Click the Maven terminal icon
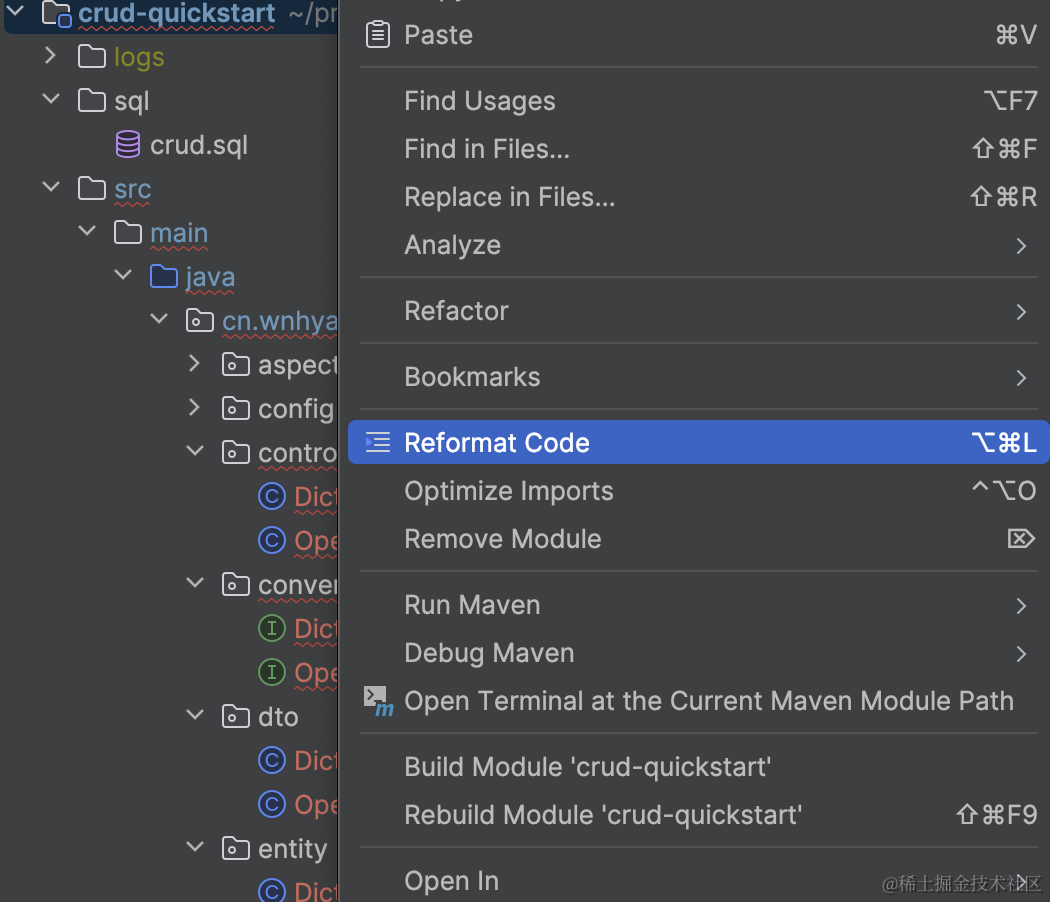This screenshot has height=902, width=1050. point(378,701)
